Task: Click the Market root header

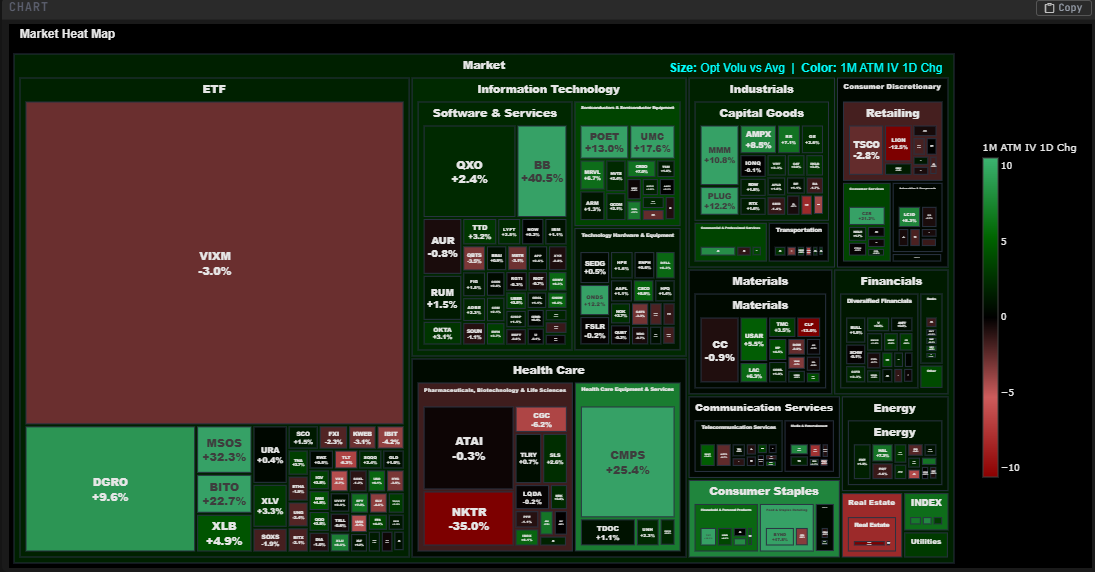Action: [x=483, y=65]
